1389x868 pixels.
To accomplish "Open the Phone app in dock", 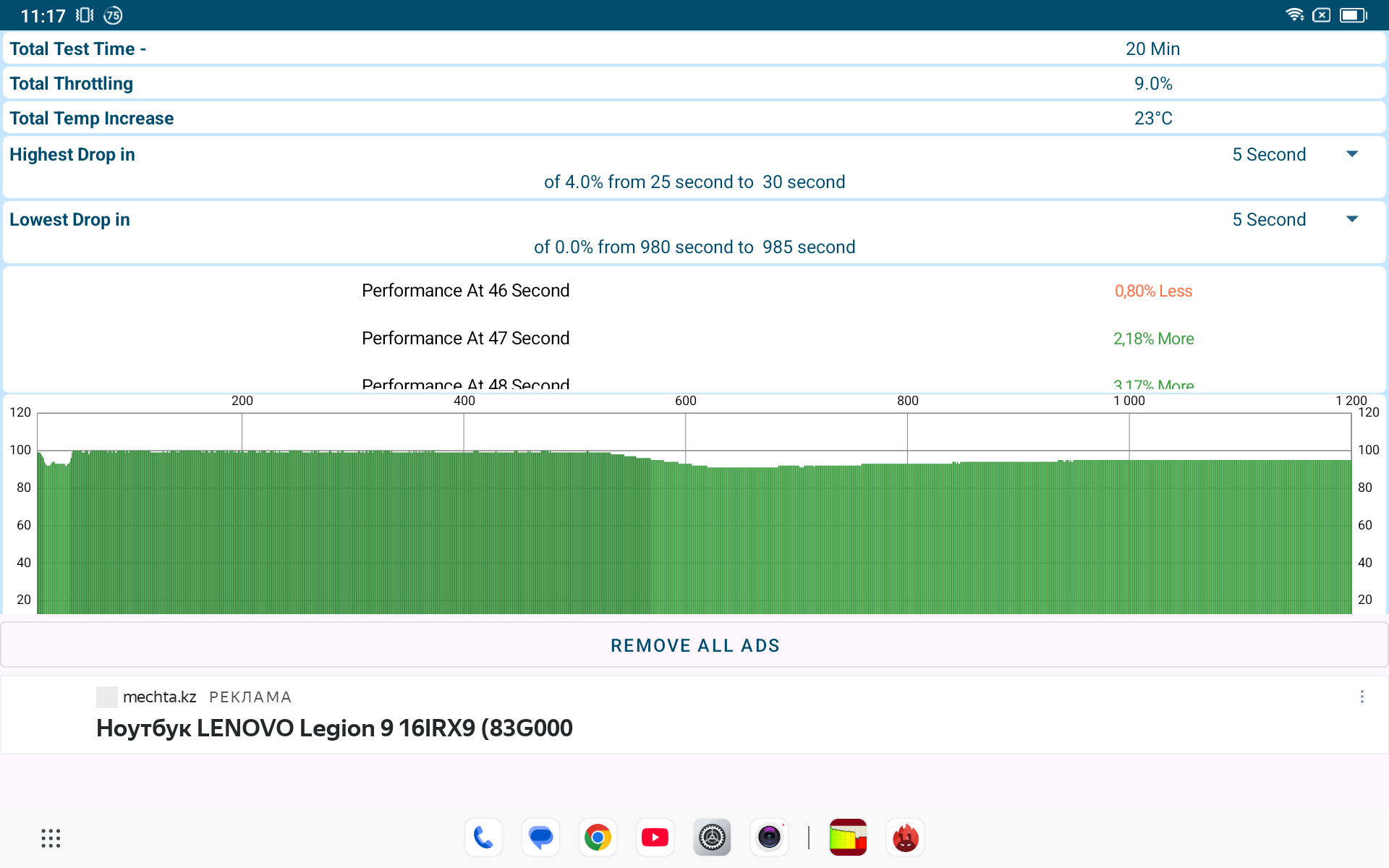I will pos(483,838).
